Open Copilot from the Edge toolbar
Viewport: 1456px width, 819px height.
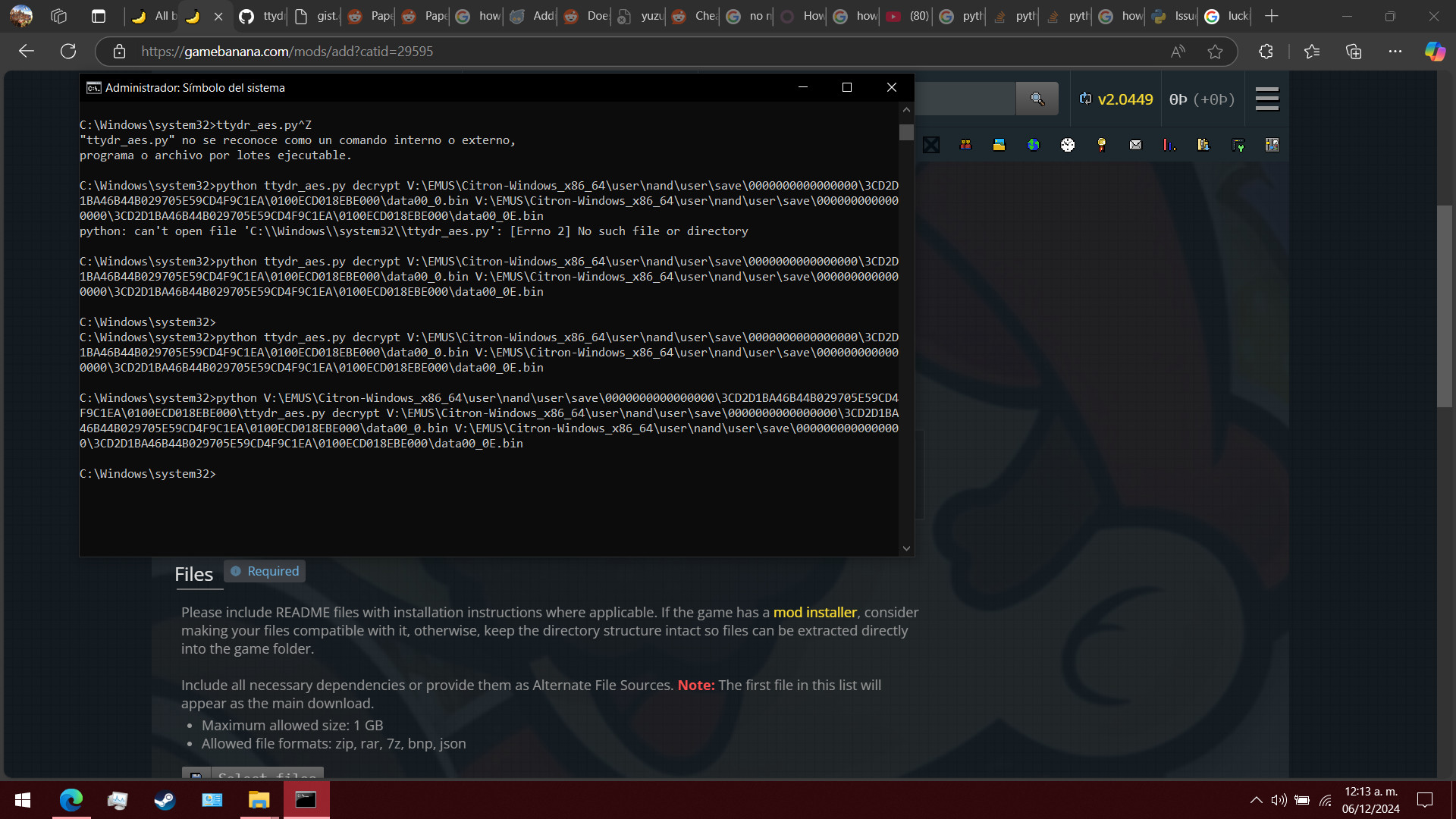[1434, 51]
